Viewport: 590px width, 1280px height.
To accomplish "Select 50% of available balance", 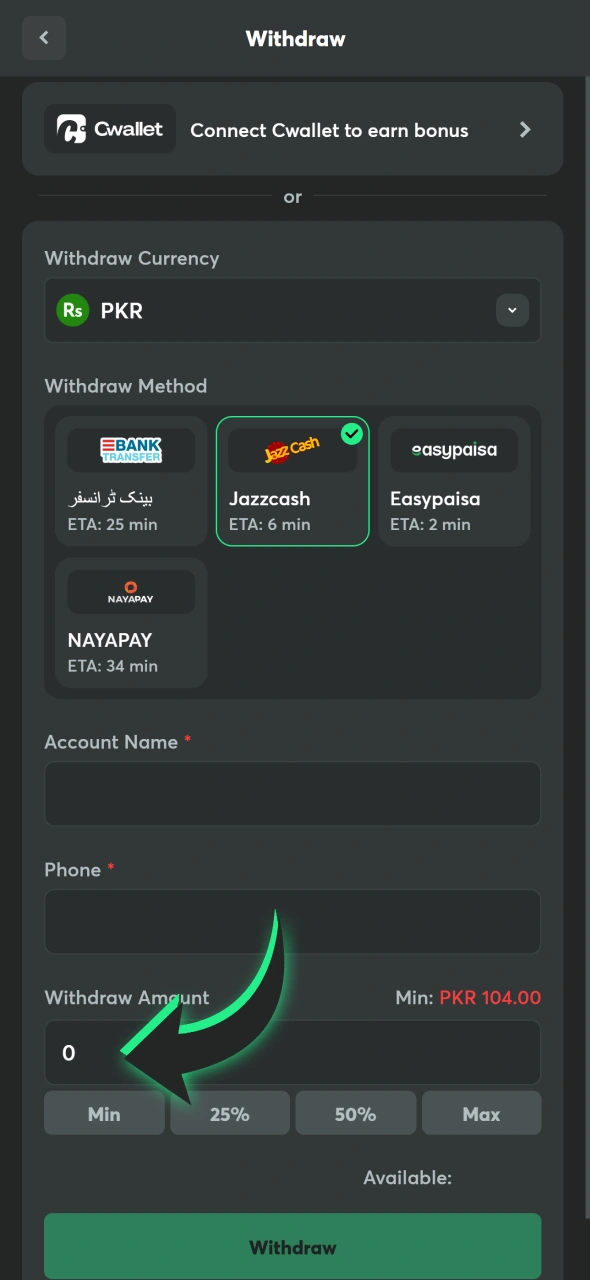I will [355, 1113].
